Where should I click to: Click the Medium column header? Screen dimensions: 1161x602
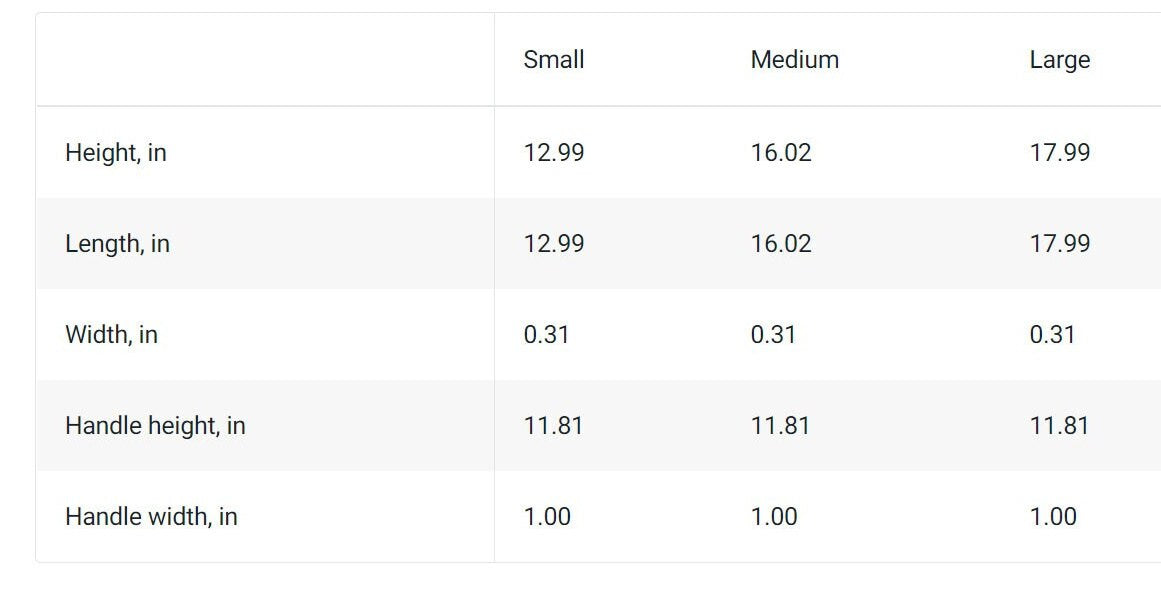coord(795,60)
